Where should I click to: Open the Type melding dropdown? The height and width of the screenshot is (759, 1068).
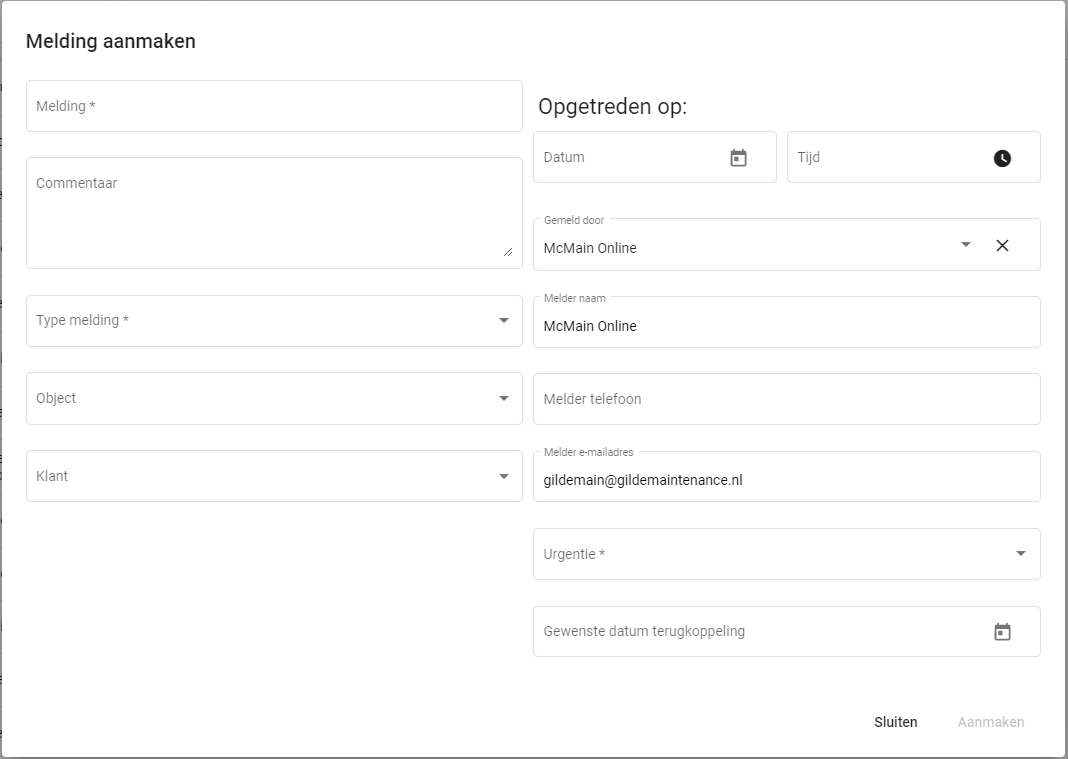click(x=503, y=321)
